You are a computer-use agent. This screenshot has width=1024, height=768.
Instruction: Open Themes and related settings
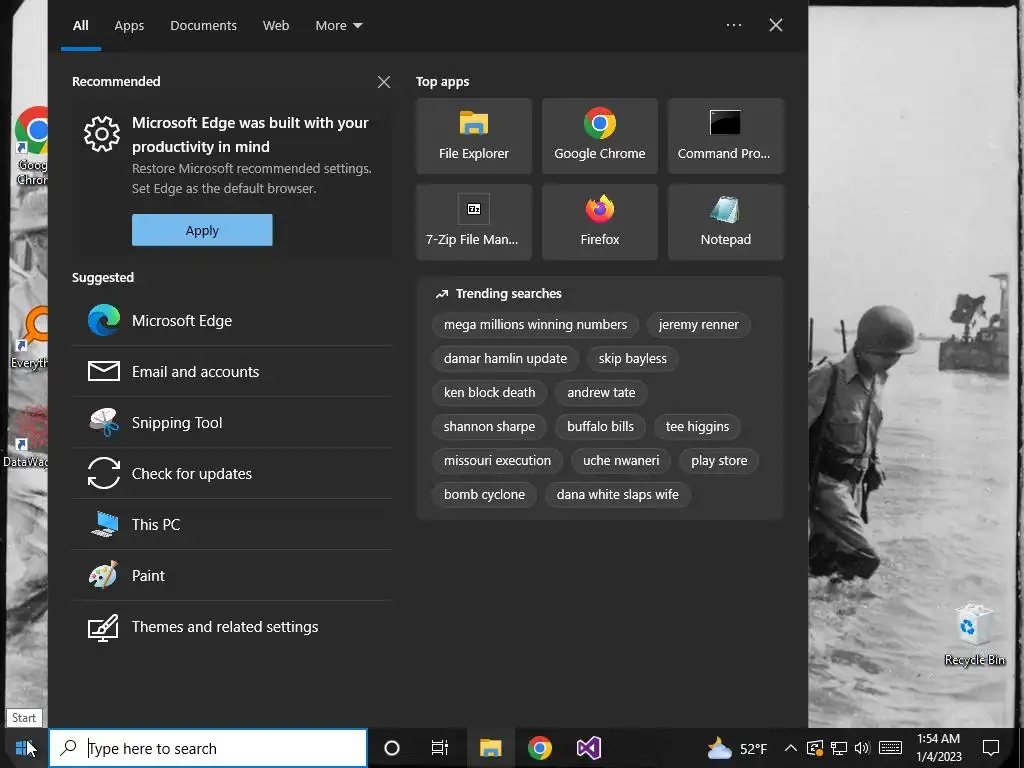point(232,627)
